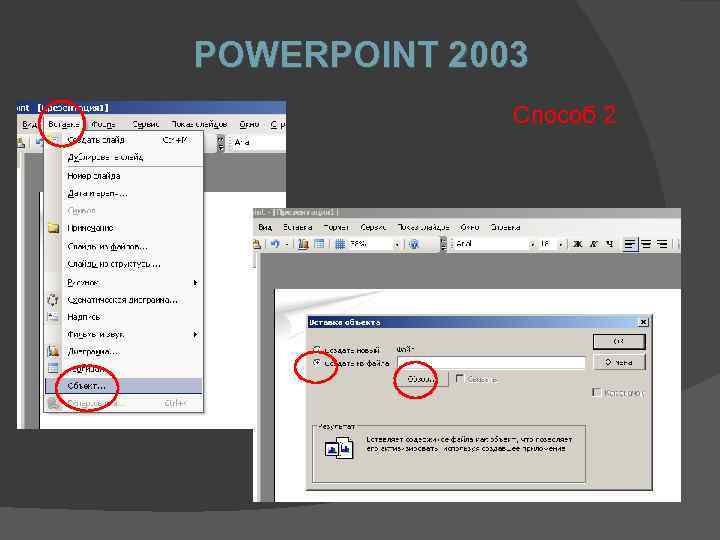Screen dimensions: 720x540
Task: Choose Дата и время menu entry
Action: click(124, 193)
